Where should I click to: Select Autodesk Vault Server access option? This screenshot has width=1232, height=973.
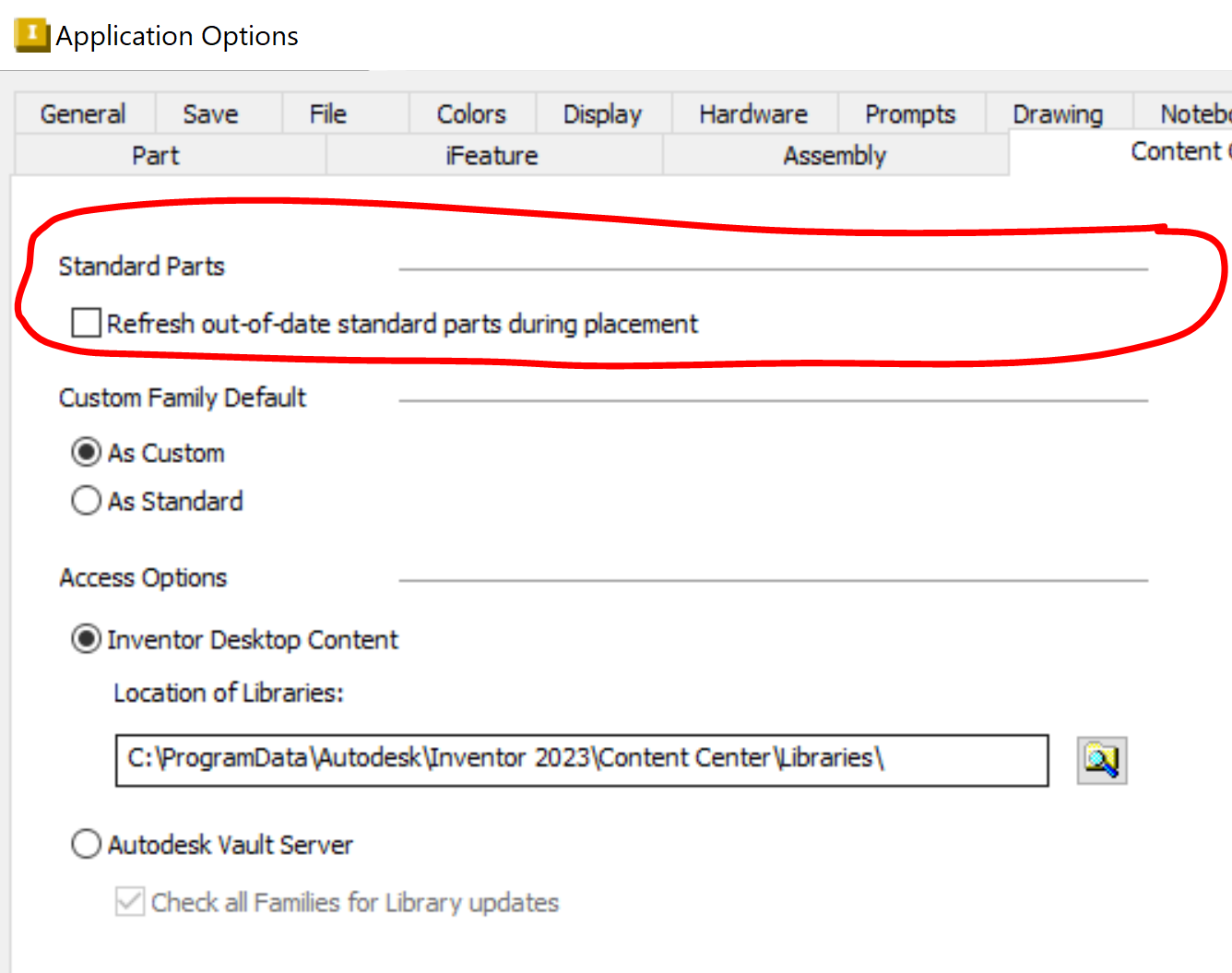(85, 844)
